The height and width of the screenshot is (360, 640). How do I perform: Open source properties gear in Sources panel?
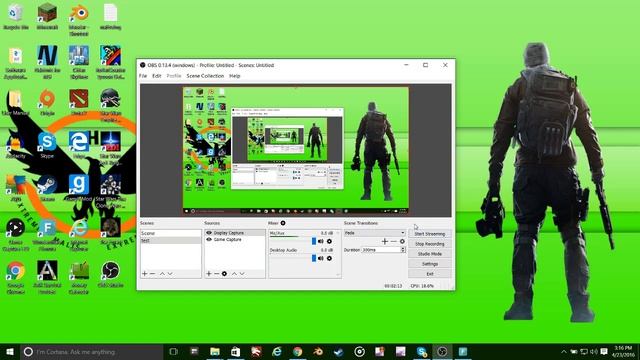(224, 273)
